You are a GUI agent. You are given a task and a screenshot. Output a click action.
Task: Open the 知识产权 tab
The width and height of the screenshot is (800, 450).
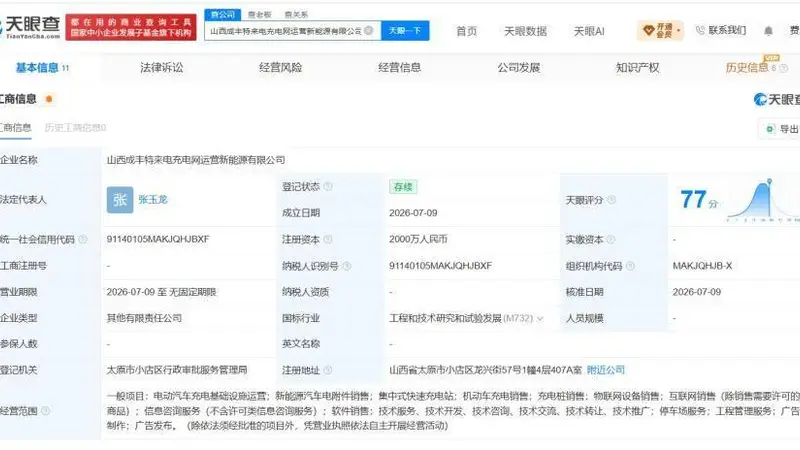(637, 67)
